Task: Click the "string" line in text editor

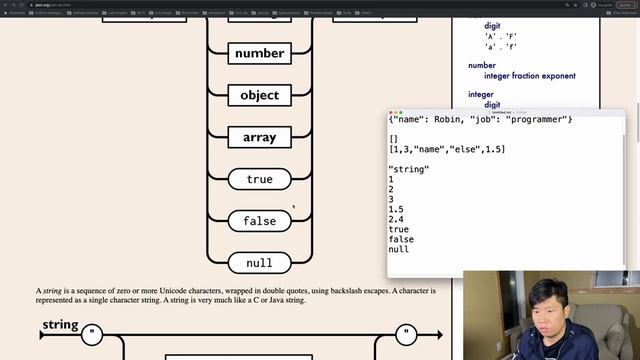Action: [409, 169]
